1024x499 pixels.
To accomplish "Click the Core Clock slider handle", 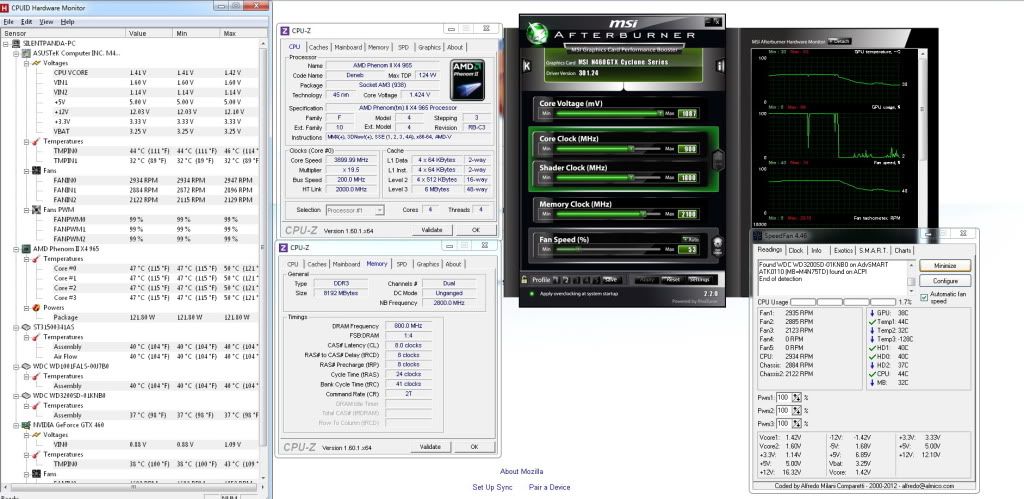I will tap(631, 149).
